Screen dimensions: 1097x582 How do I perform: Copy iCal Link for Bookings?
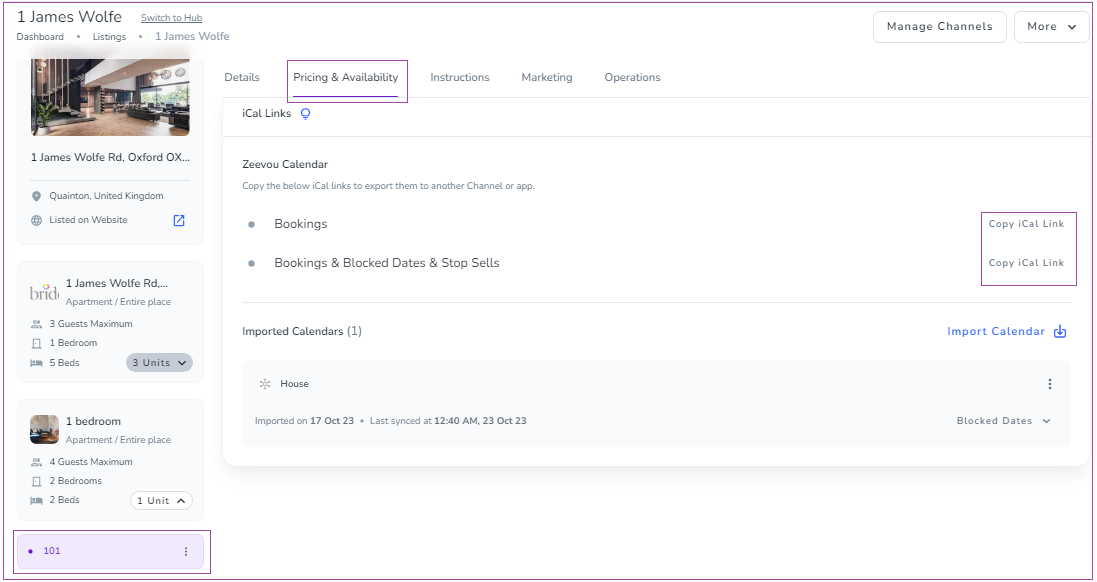point(1026,224)
